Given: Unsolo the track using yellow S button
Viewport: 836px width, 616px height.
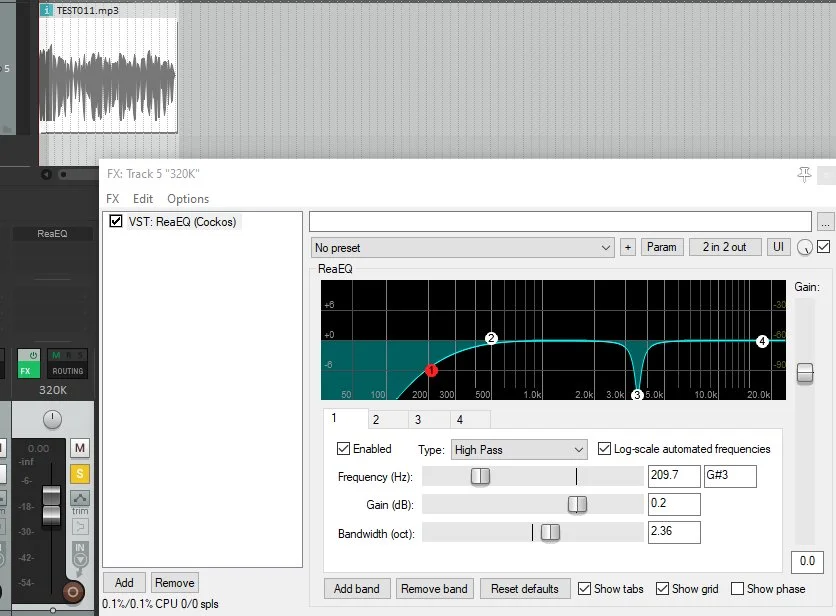Looking at the screenshot, I should [x=80, y=473].
